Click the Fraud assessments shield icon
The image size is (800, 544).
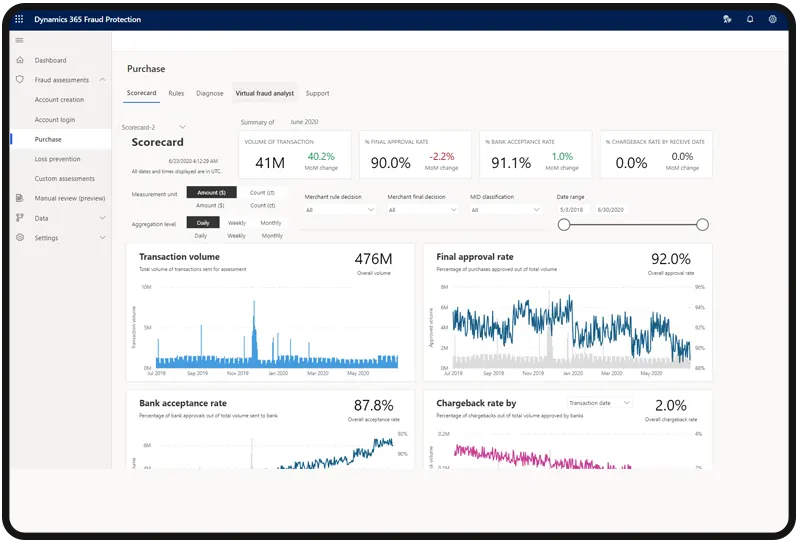coord(20,80)
